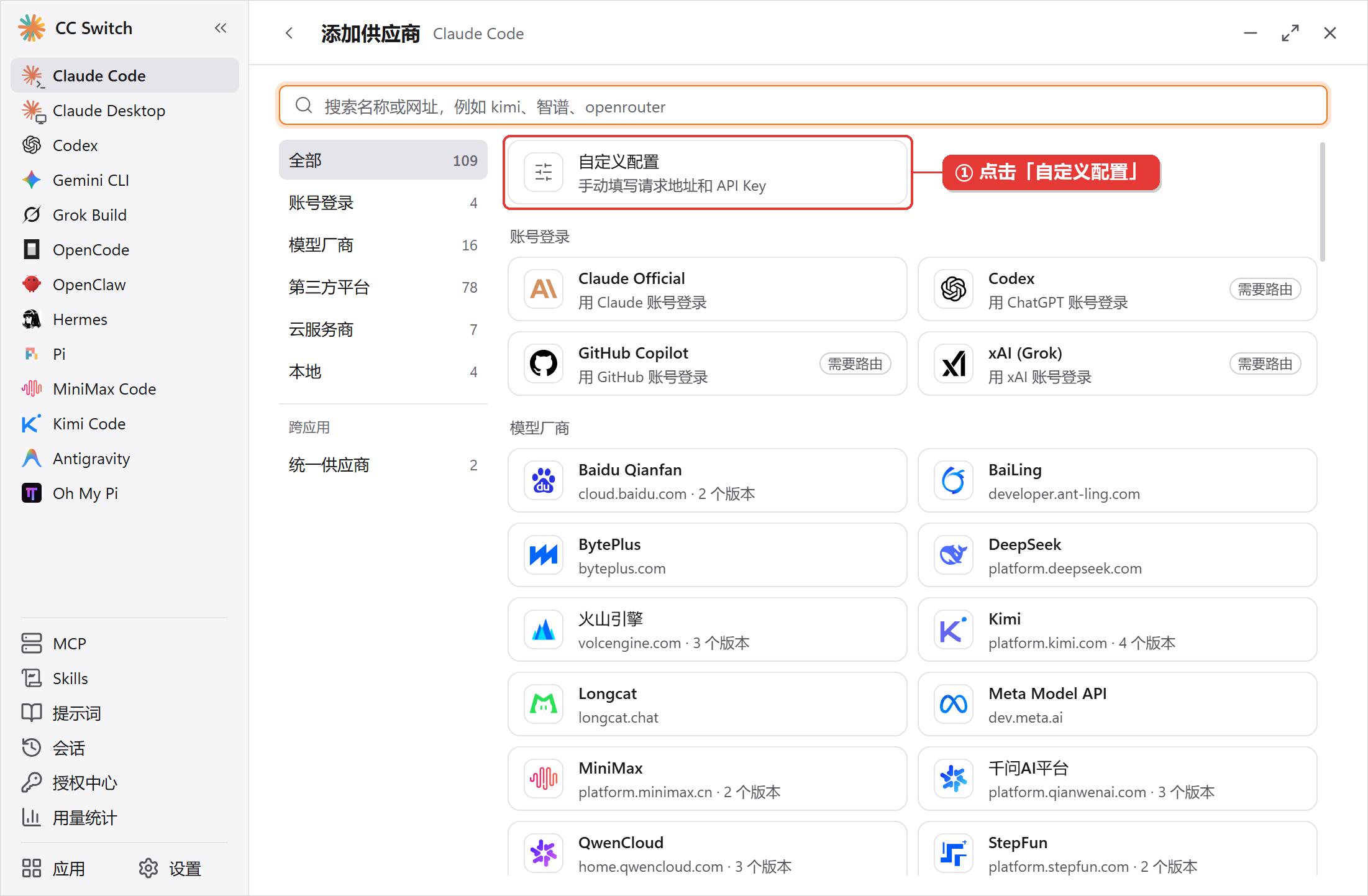Screen dimensions: 1368x896
Task: Open the Skills scroll icon
Action: [32, 679]
